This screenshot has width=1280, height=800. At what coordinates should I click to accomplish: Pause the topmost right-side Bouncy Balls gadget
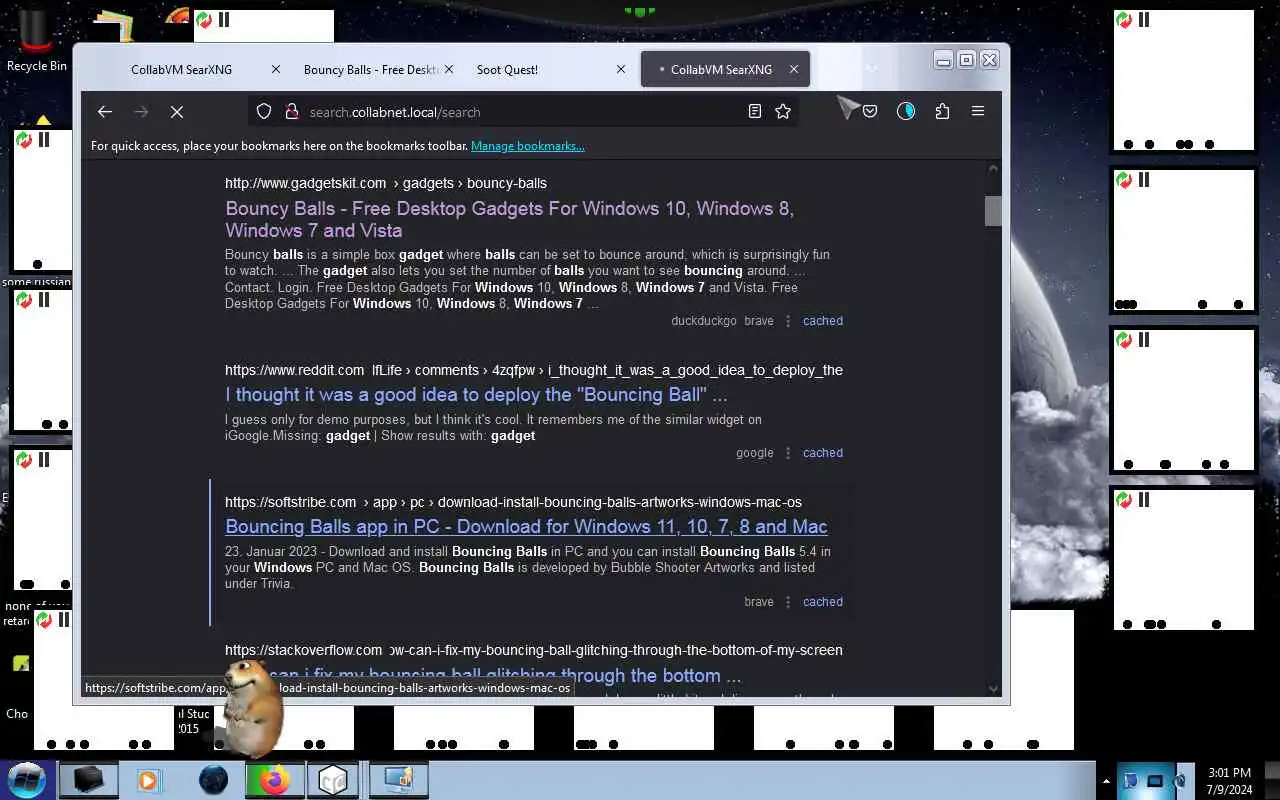[x=1144, y=19]
